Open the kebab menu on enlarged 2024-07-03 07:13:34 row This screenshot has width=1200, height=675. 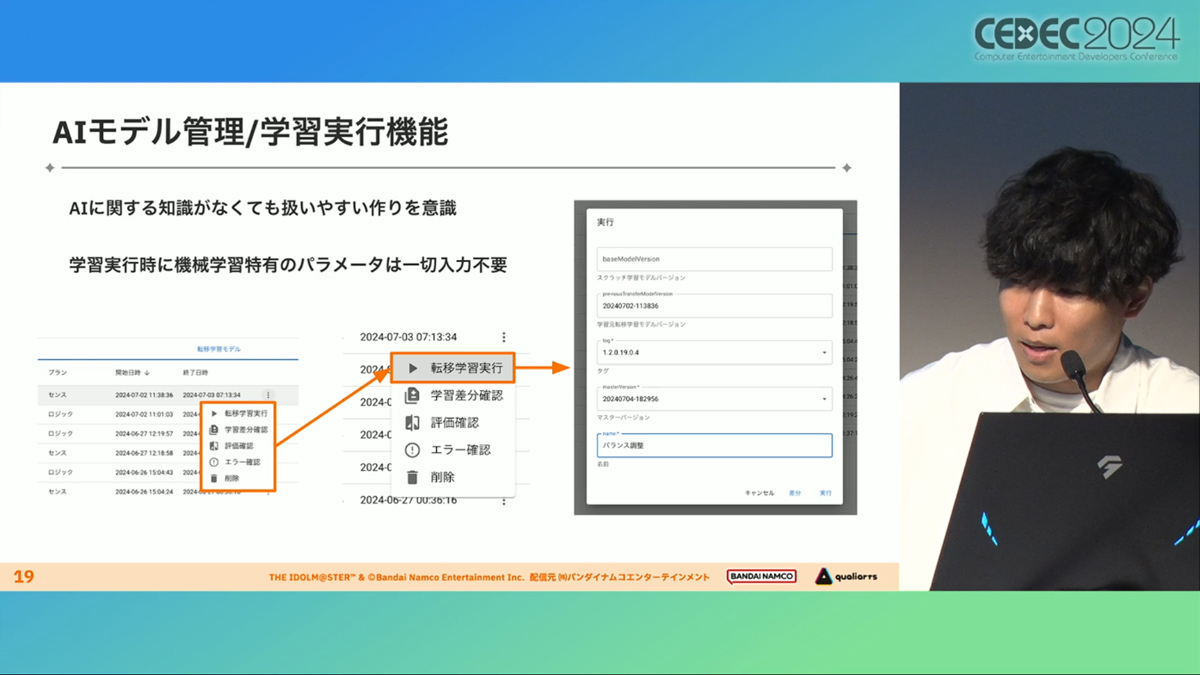504,338
